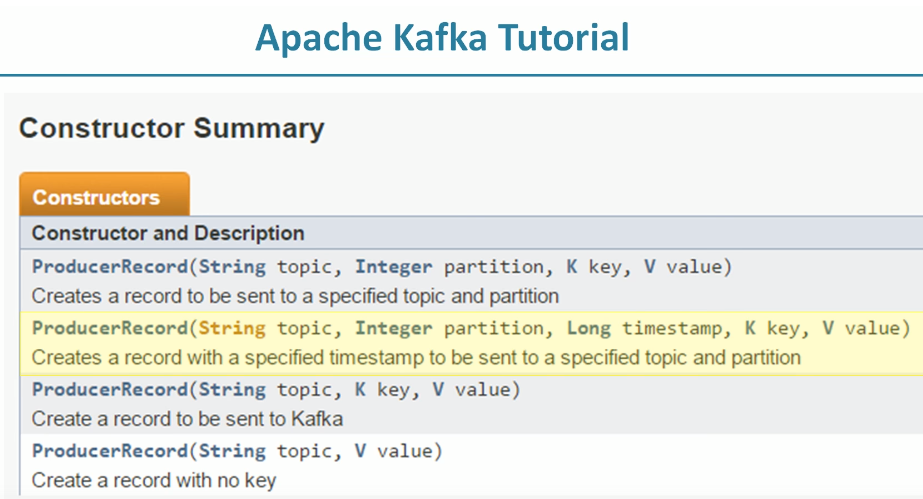Click Integer type in the first constructor row

tap(393, 267)
